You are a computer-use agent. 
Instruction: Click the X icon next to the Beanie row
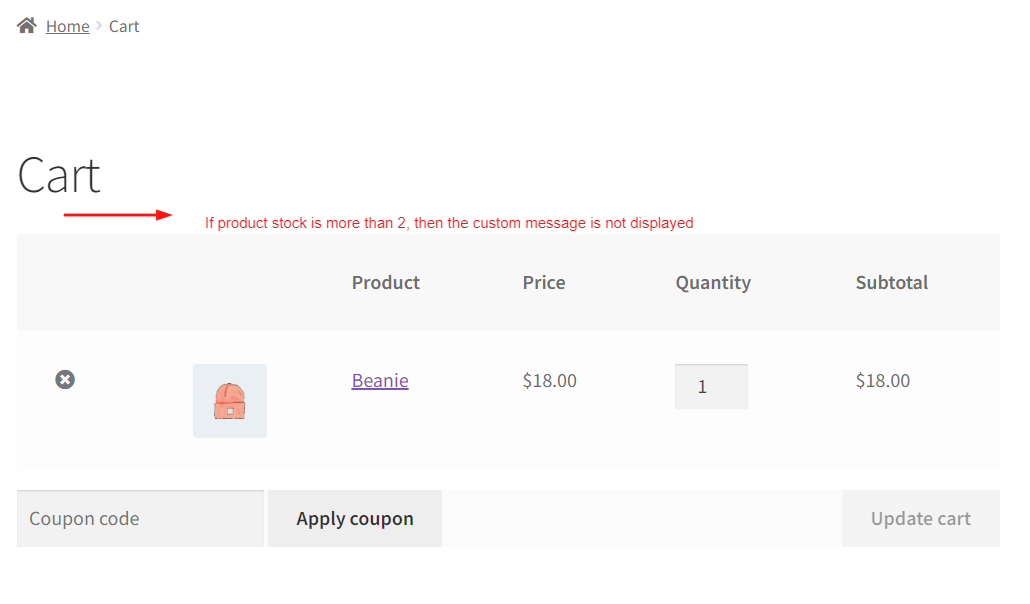[65, 379]
